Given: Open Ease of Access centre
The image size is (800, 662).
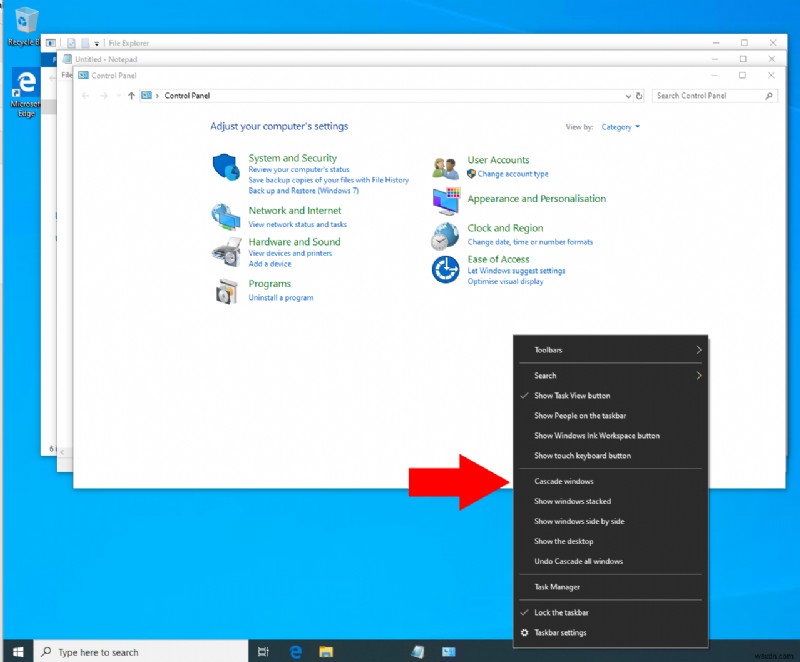Looking at the screenshot, I should click(x=499, y=259).
